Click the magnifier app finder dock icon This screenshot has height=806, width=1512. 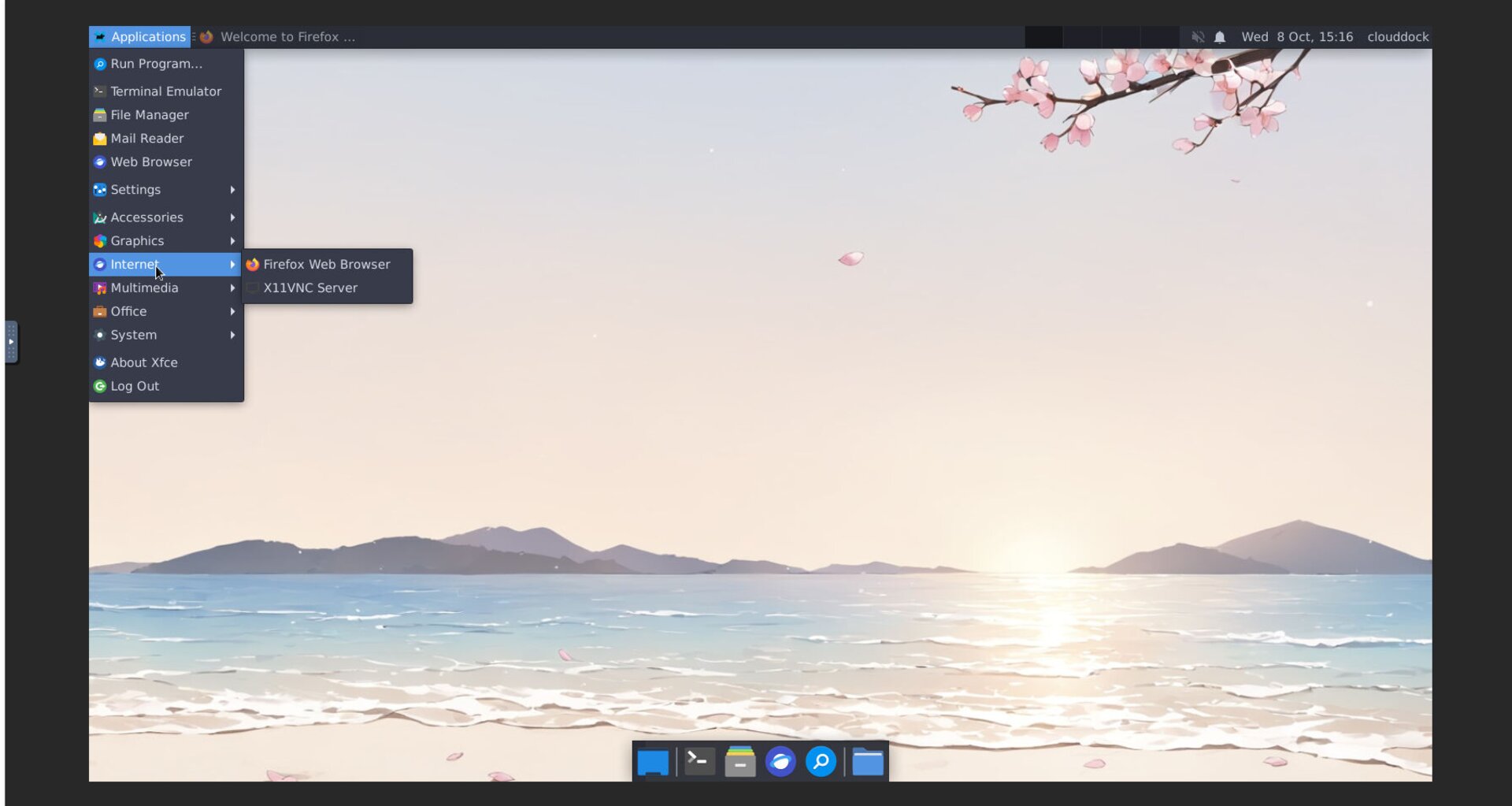click(x=821, y=762)
